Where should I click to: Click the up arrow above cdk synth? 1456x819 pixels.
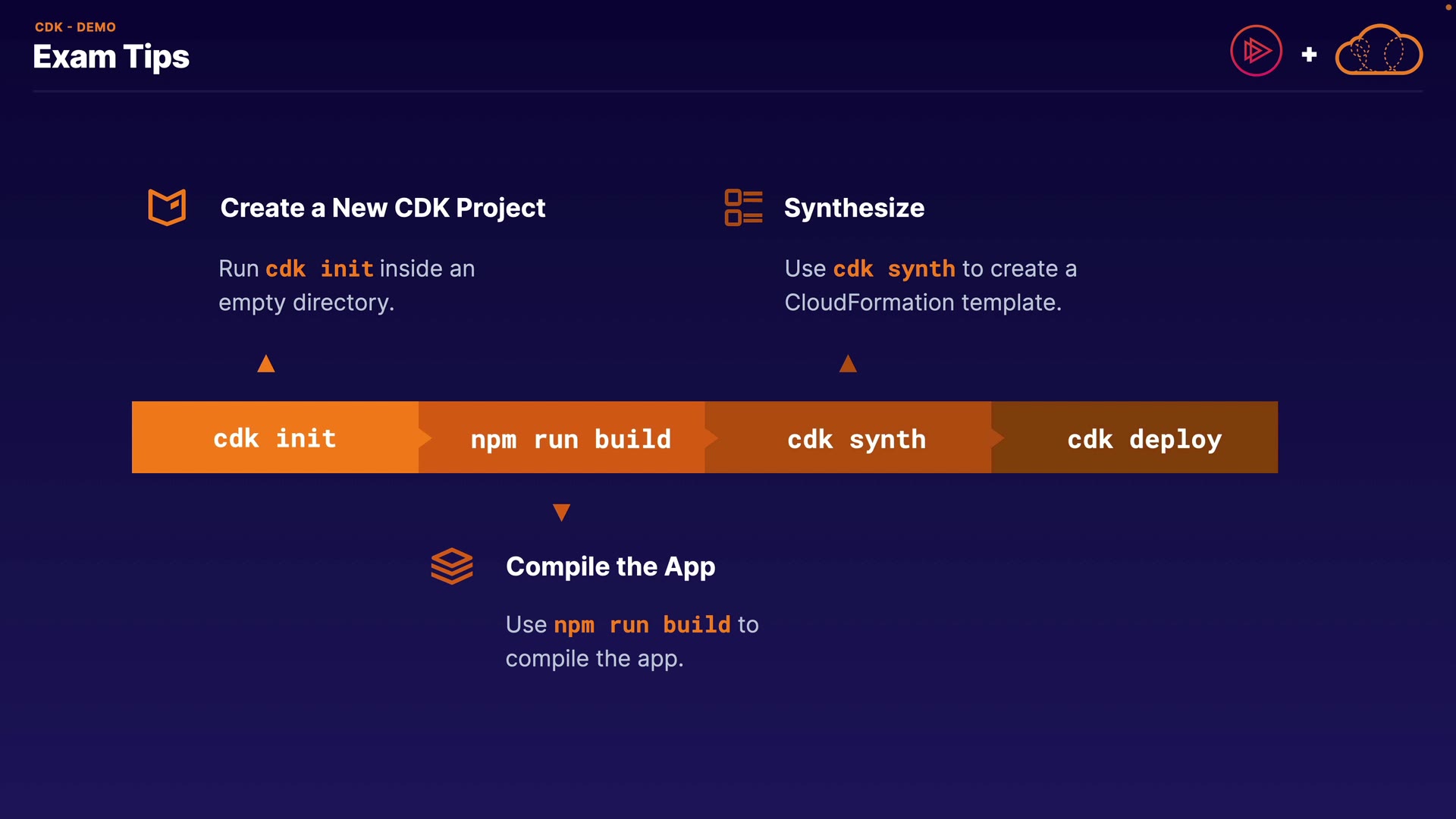[848, 365]
